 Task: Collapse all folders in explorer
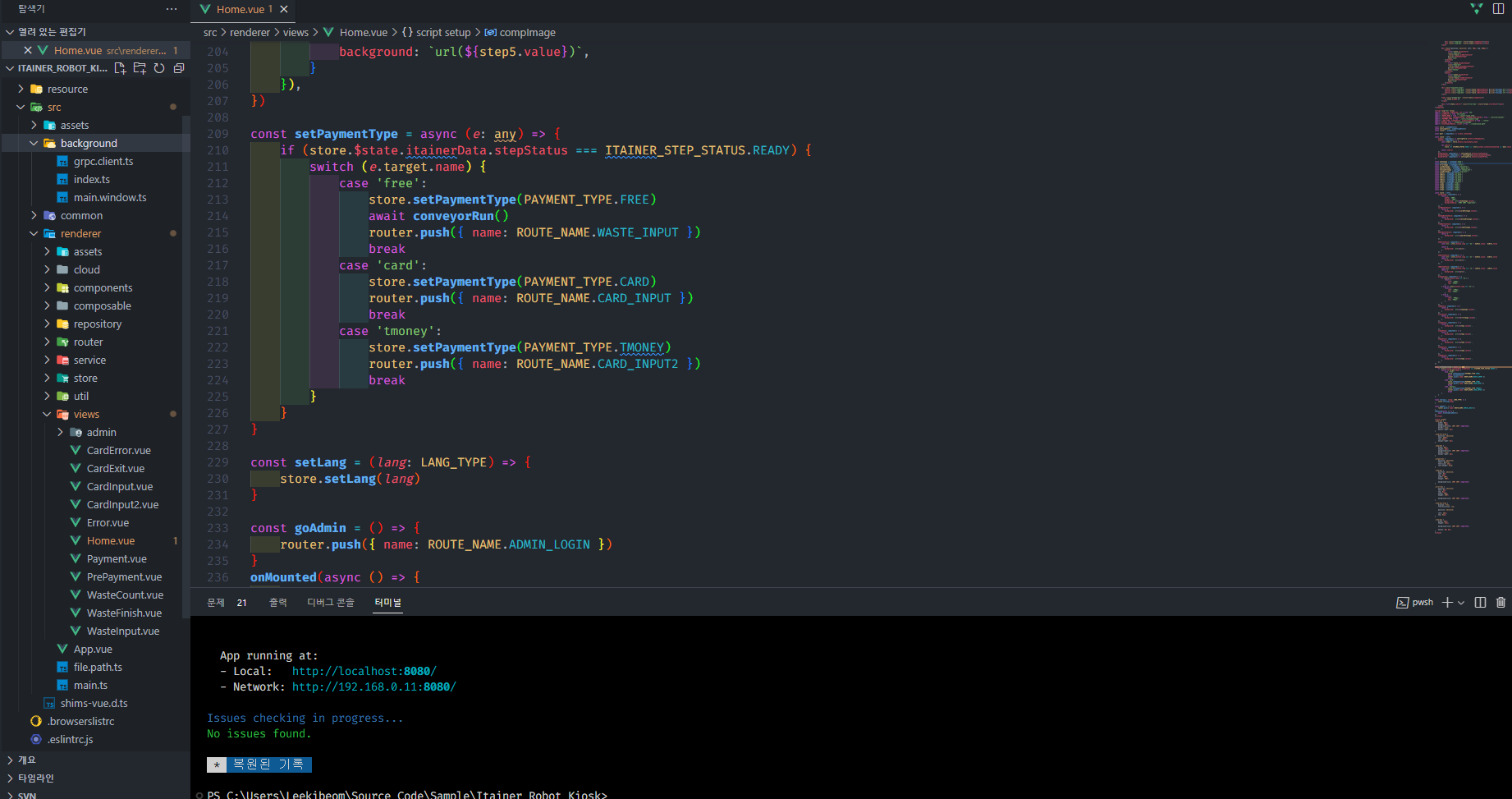[179, 68]
